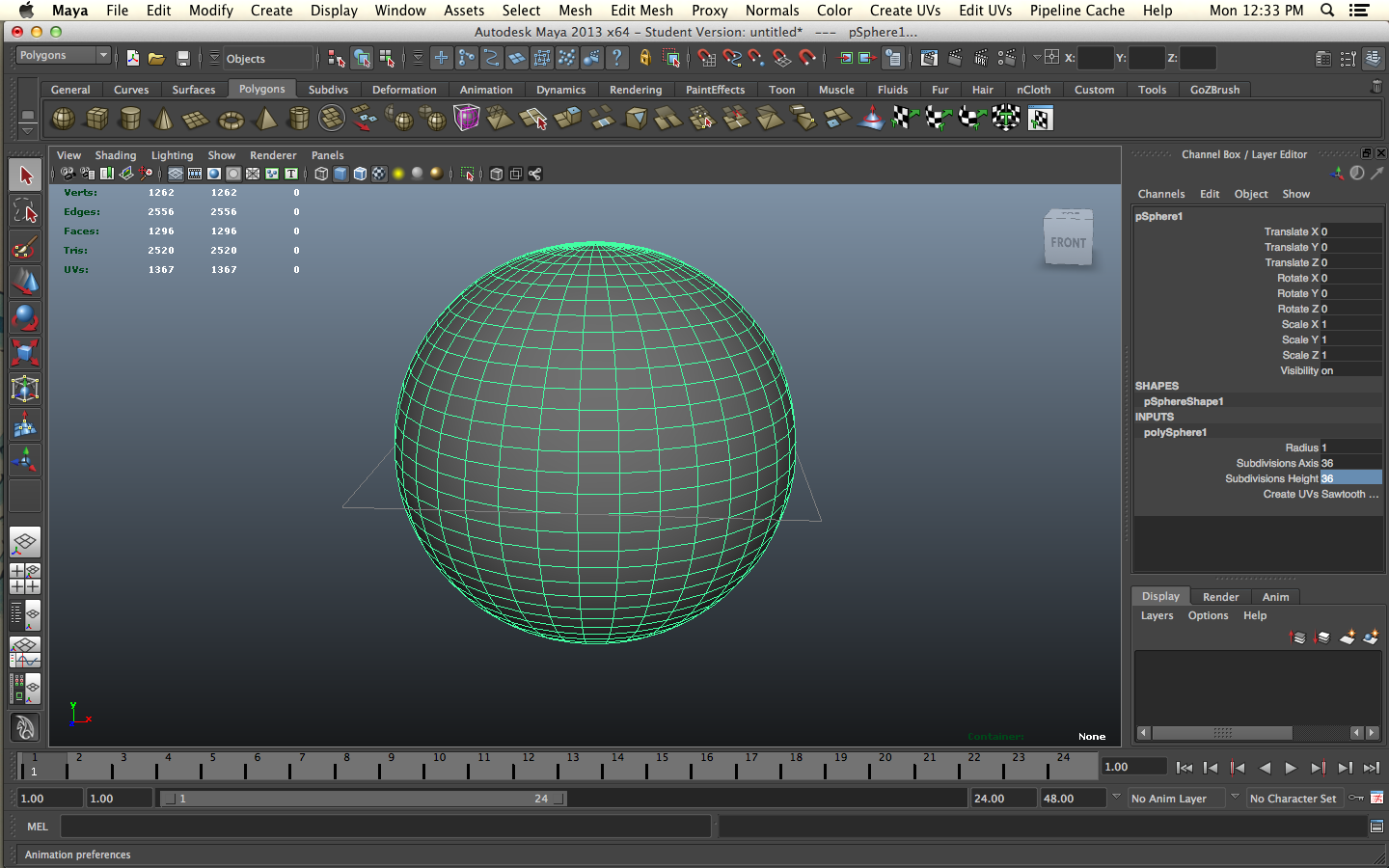This screenshot has height=868, width=1389.
Task: Switch to the single perspective layout
Action: 25,542
